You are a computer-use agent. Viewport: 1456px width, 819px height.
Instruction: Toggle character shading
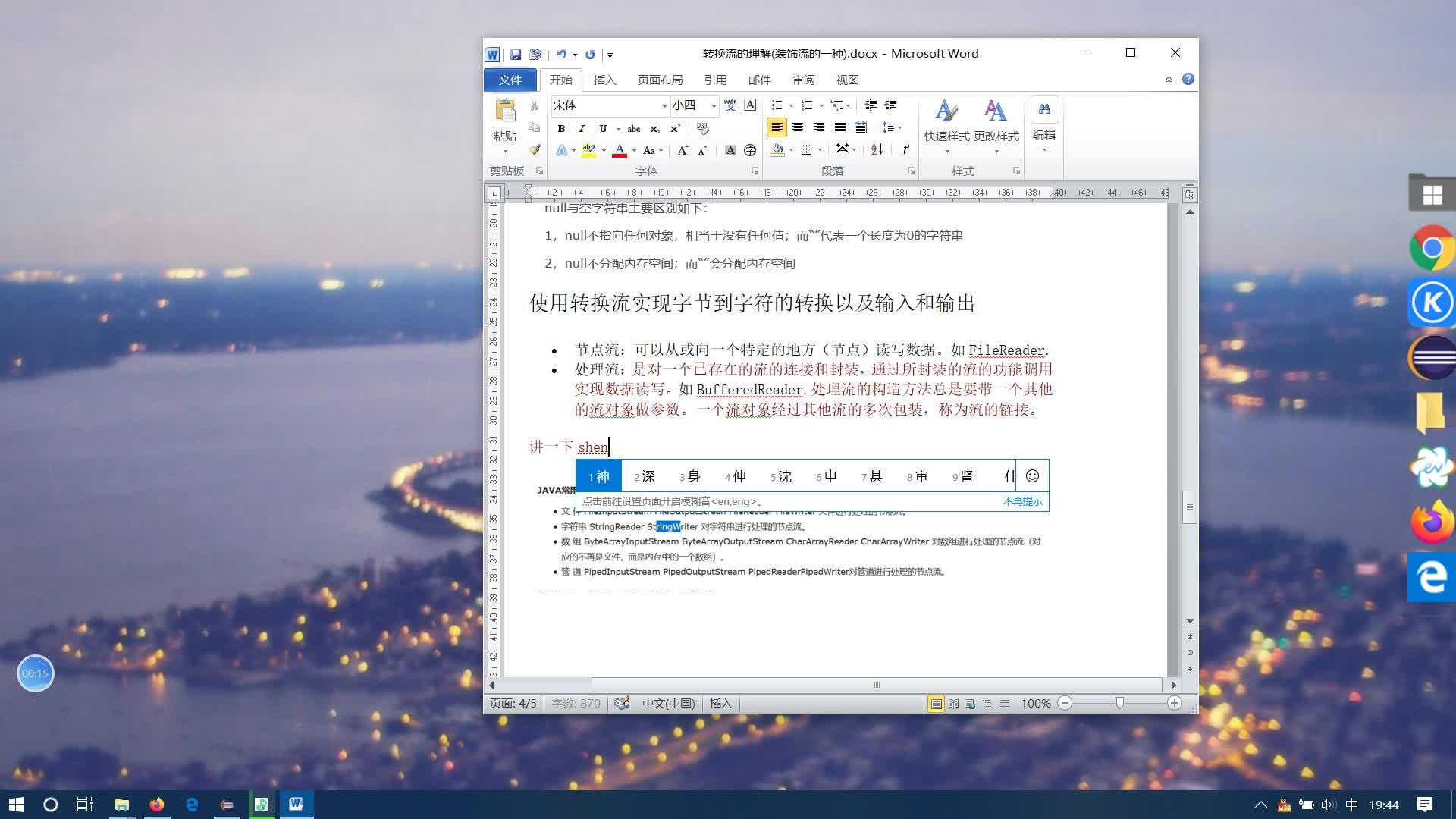(x=730, y=150)
